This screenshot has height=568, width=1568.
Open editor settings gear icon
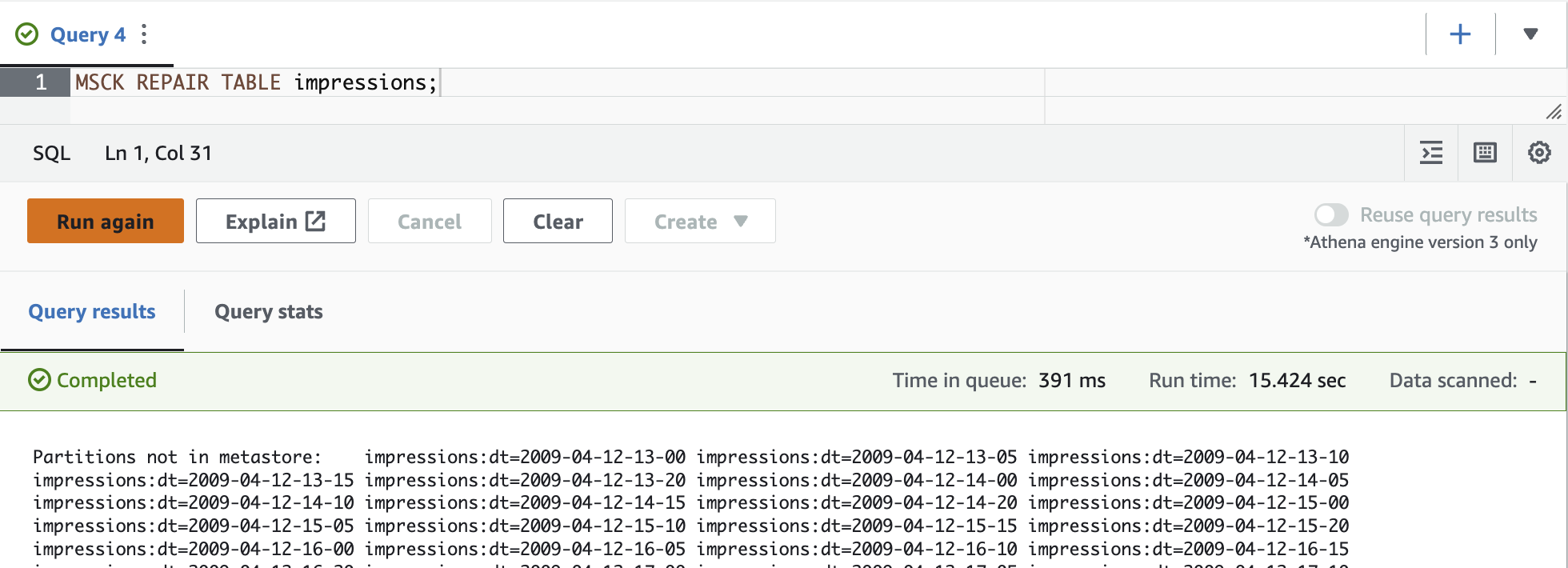1539,153
